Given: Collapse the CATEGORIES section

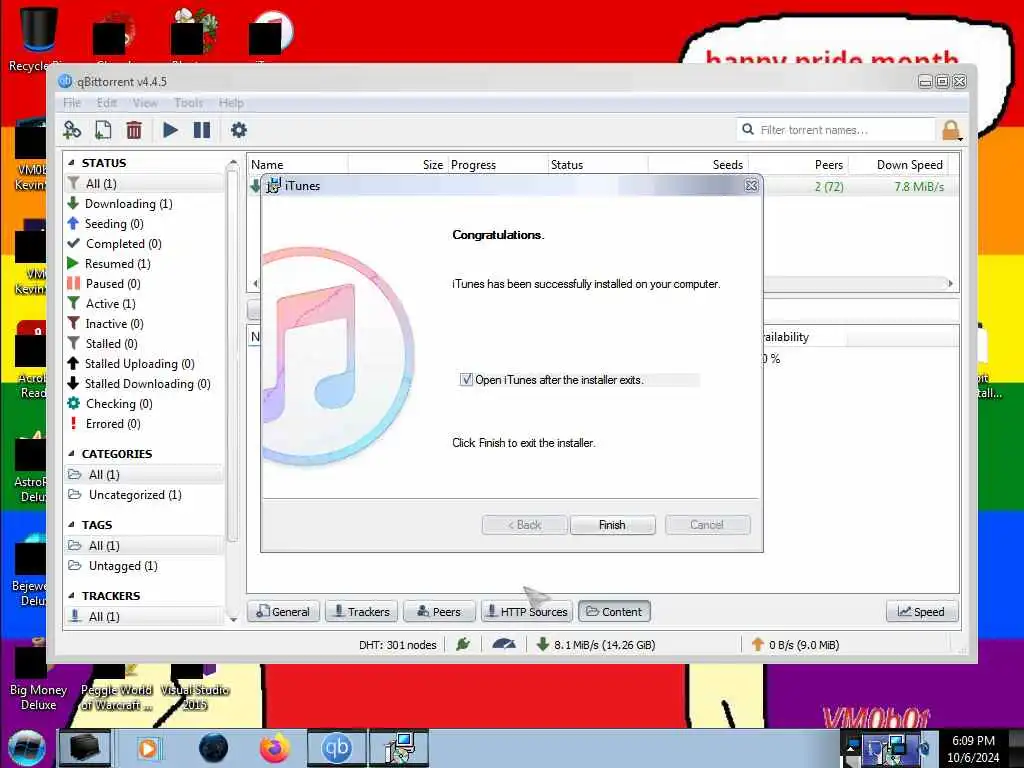Looking at the screenshot, I should point(71,453).
